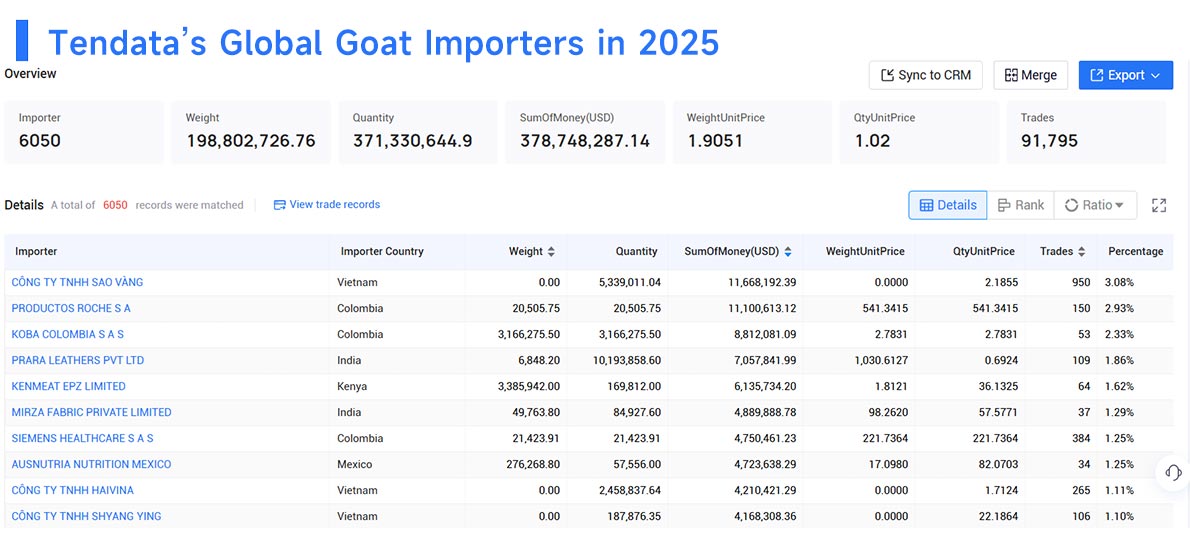Open importer SIEMENS HEALTHCARE S A S
Screen dimensions: 1190x533
(82, 438)
